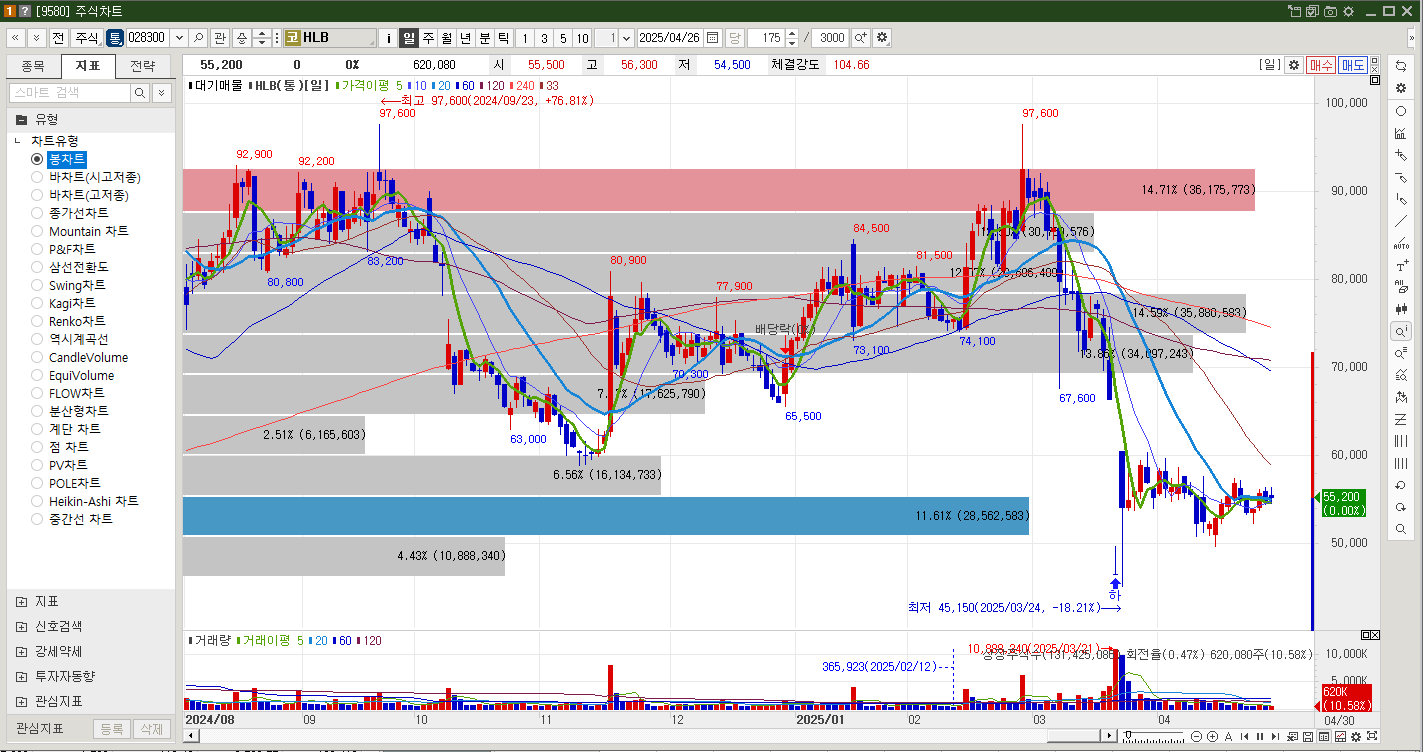Click the zoom slider handle in bottom bar
This screenshot has height=752, width=1423.
(1128, 735)
